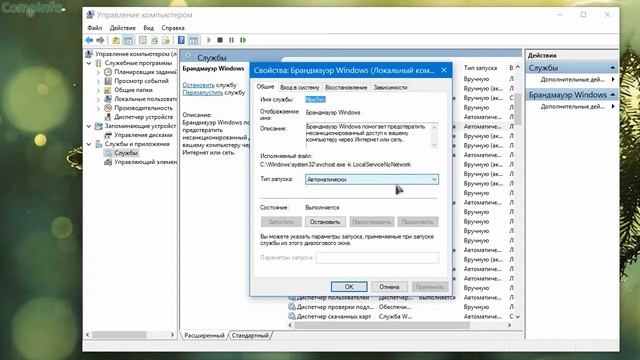Screen dimensions: 640x360
Task: Switch to the Расширенный view tab
Action: [x=204, y=335]
